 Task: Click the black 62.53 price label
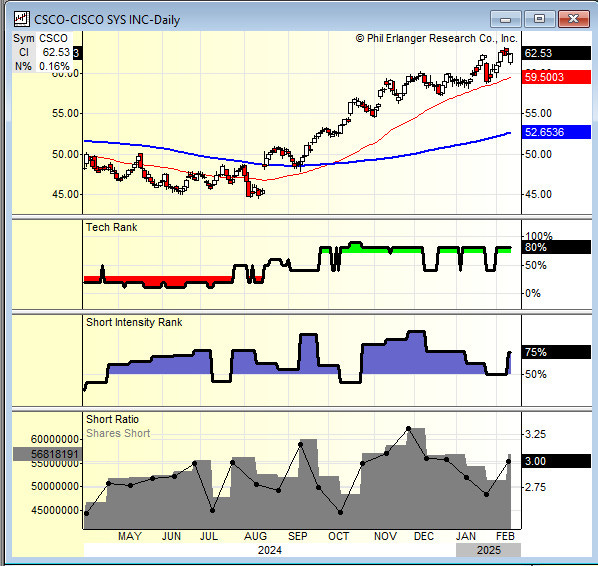click(556, 53)
